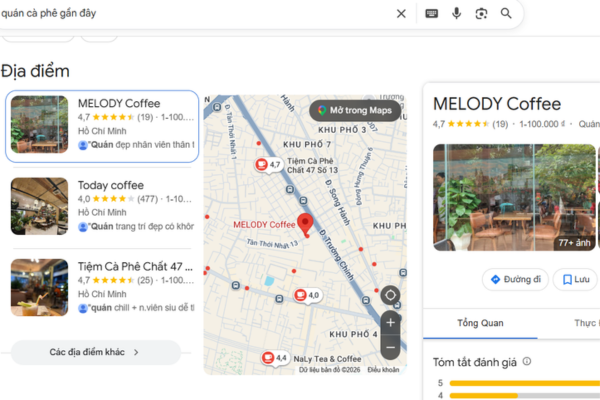The image size is (600, 400).
Task: Click the review snippet "Quán đẹp nhân viên thân"
Action: [141, 145]
